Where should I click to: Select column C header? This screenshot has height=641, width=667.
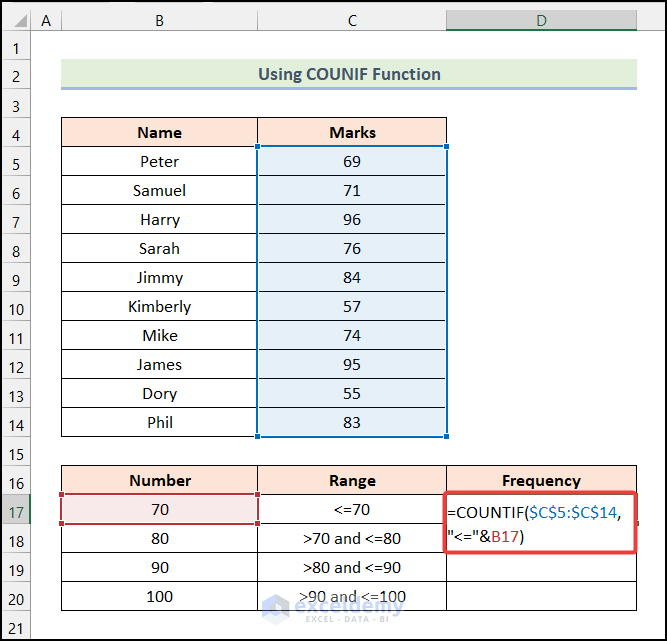point(352,20)
